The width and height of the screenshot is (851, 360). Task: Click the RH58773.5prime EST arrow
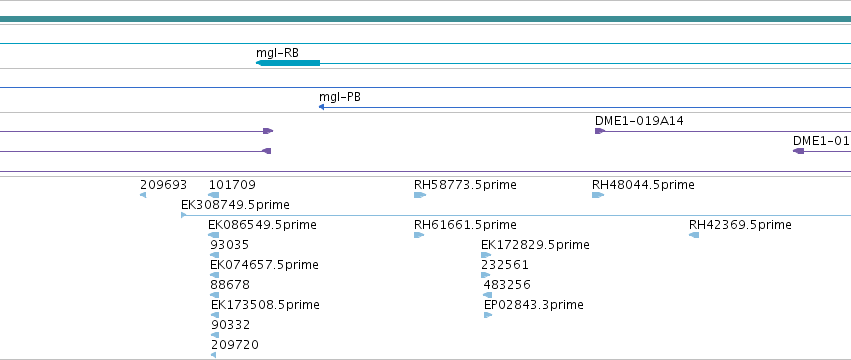420,195
